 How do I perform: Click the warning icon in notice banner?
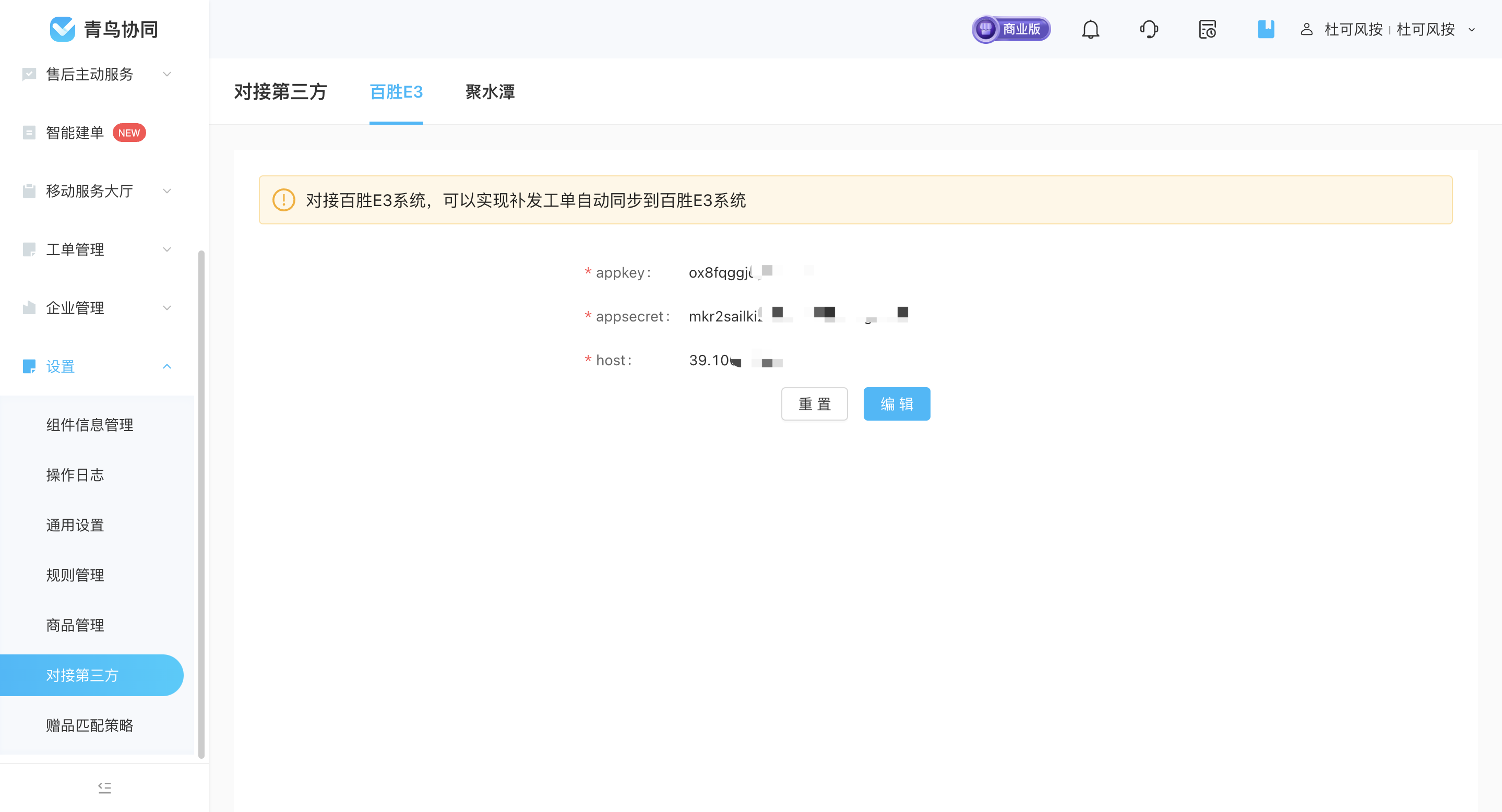(x=283, y=200)
